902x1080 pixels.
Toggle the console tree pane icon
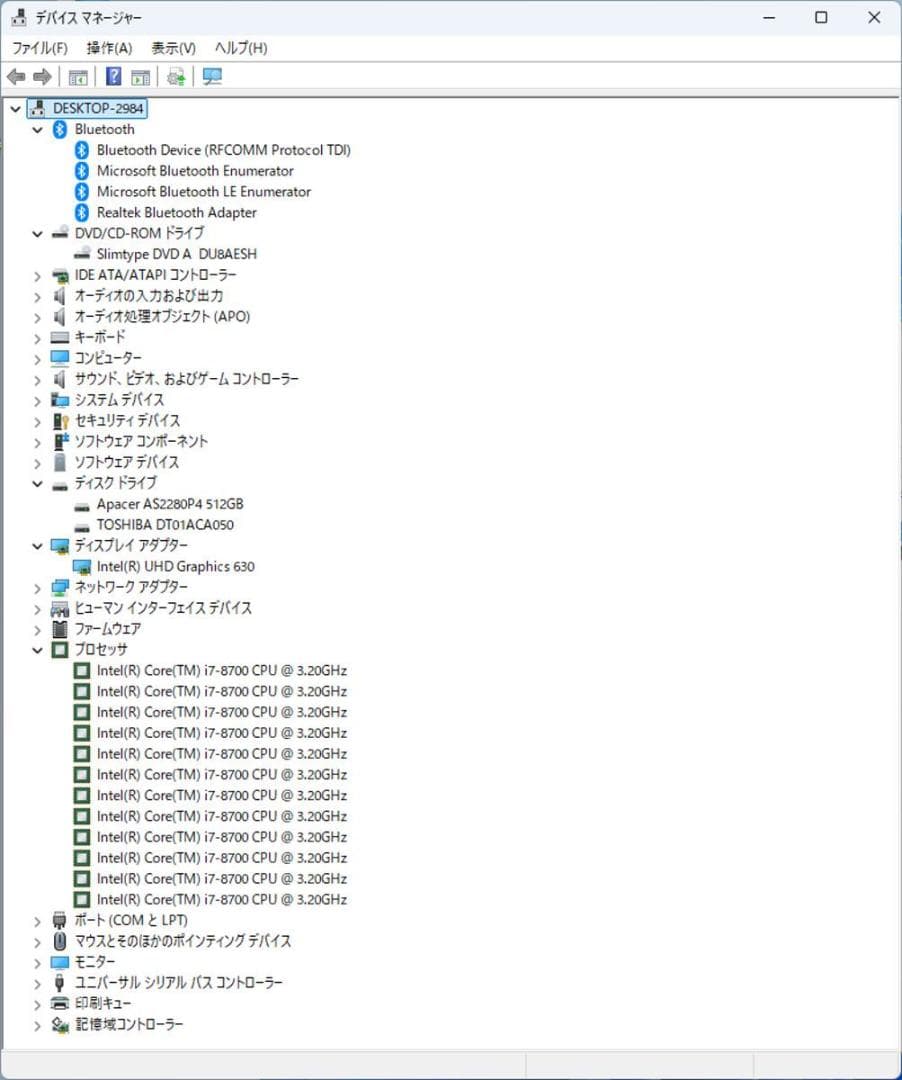click(x=78, y=77)
